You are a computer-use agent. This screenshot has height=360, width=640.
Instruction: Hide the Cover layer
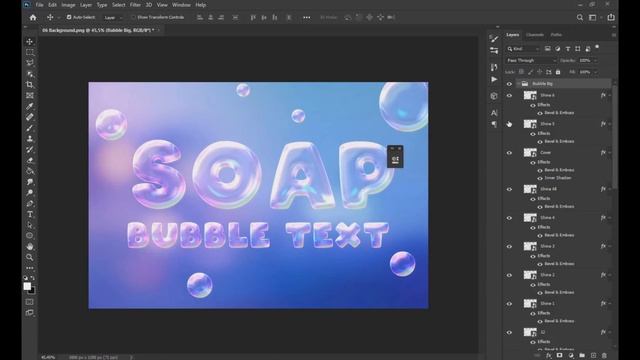(x=509, y=153)
